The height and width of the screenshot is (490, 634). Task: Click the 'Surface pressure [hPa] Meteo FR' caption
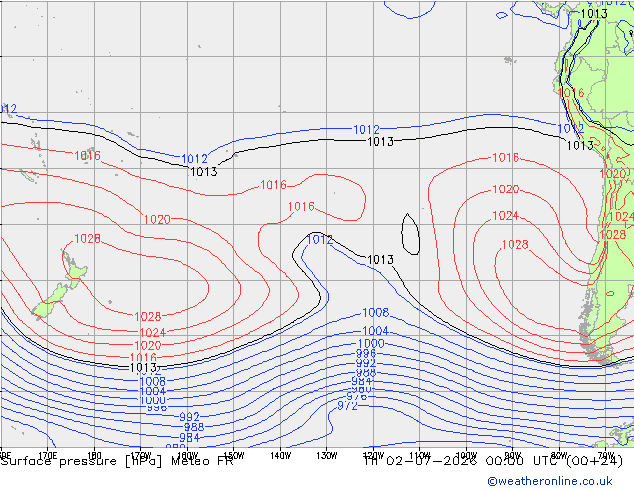point(117,461)
